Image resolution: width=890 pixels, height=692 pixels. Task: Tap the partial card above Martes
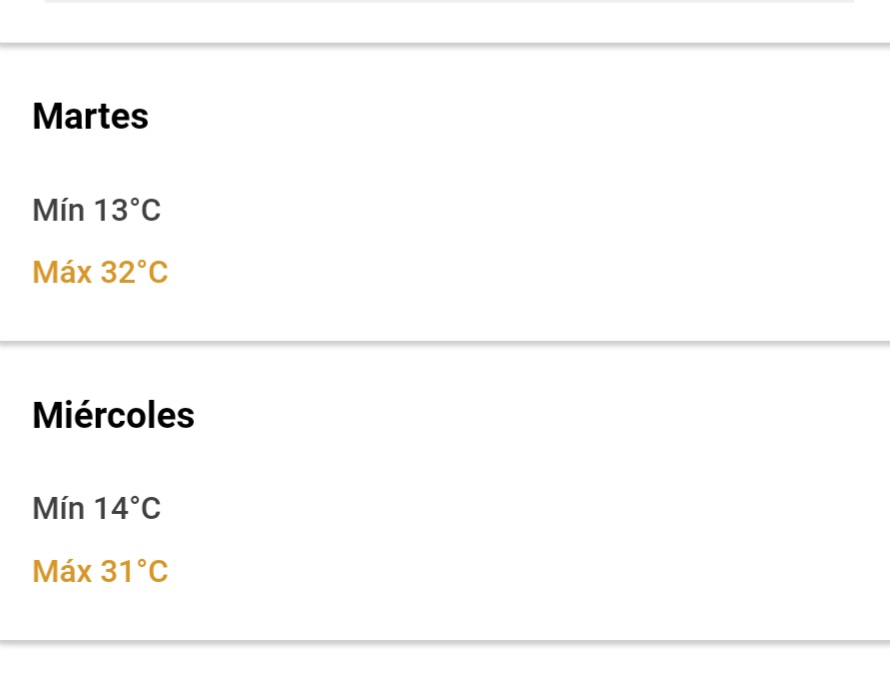(445, 21)
